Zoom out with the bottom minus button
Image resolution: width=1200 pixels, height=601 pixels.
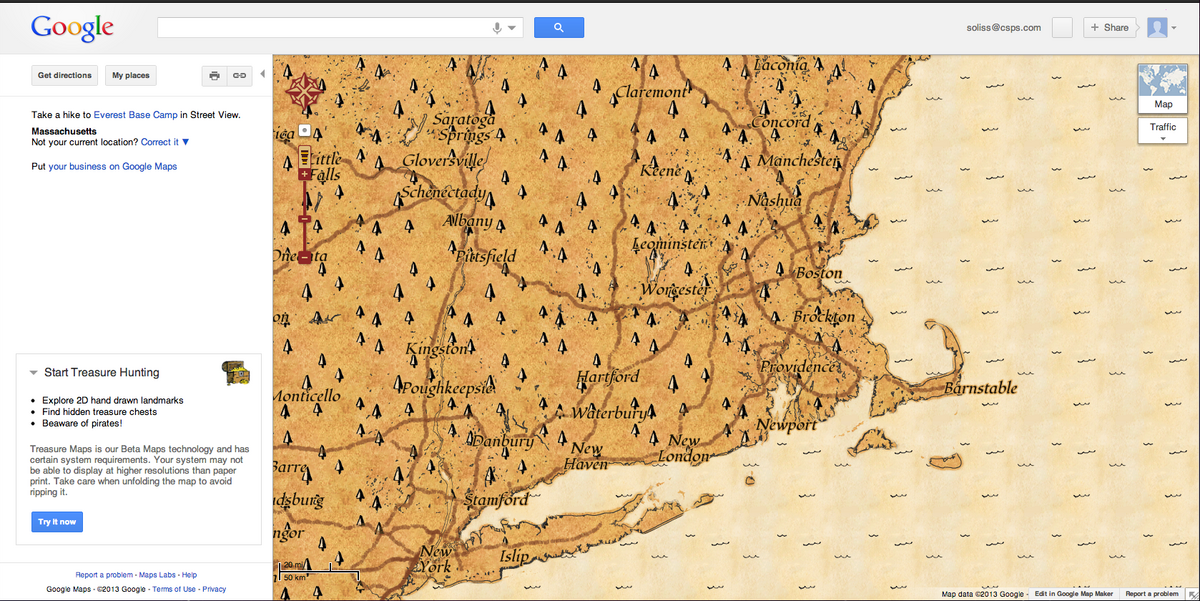click(305, 258)
